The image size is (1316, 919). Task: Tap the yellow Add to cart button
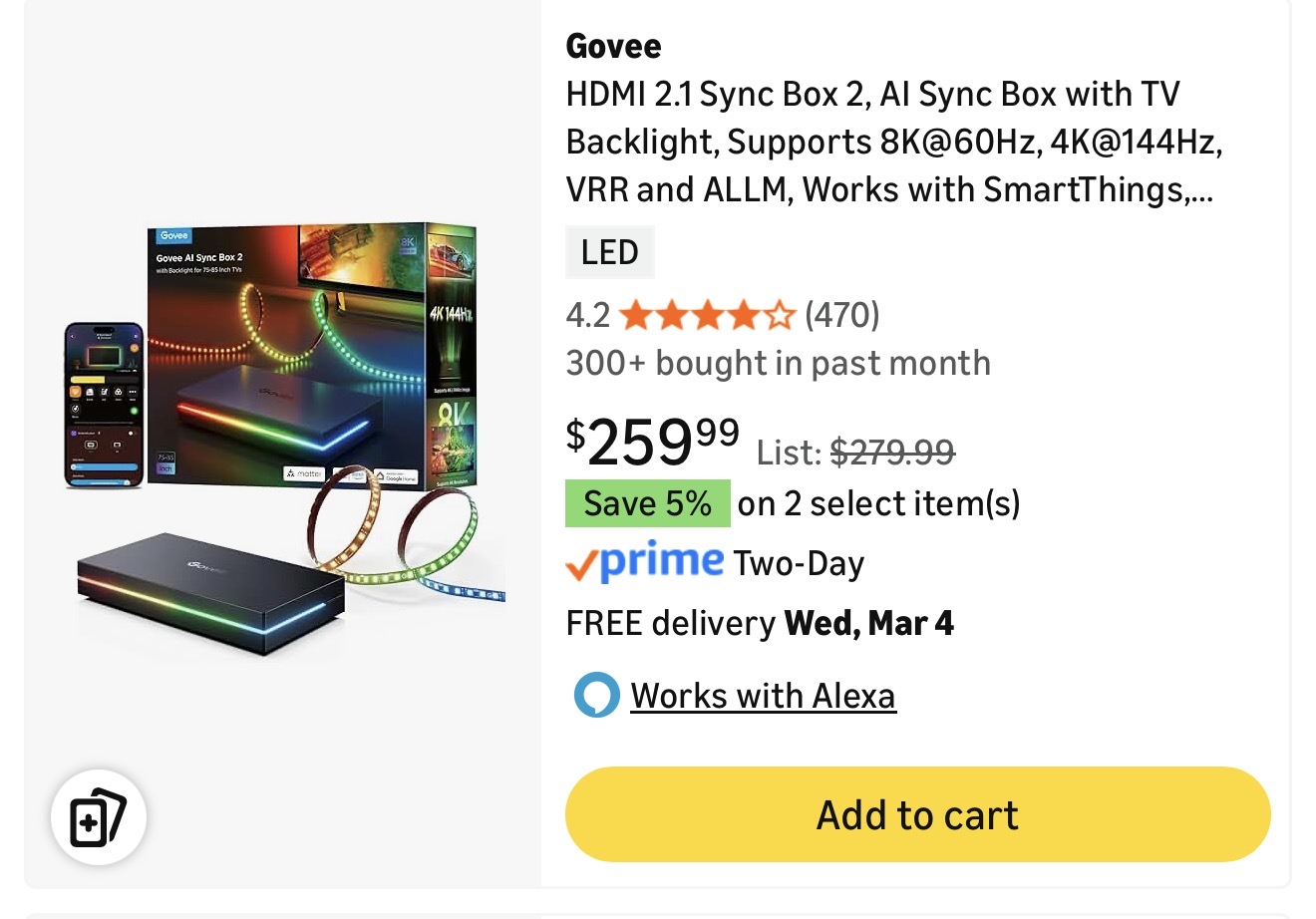click(x=917, y=814)
